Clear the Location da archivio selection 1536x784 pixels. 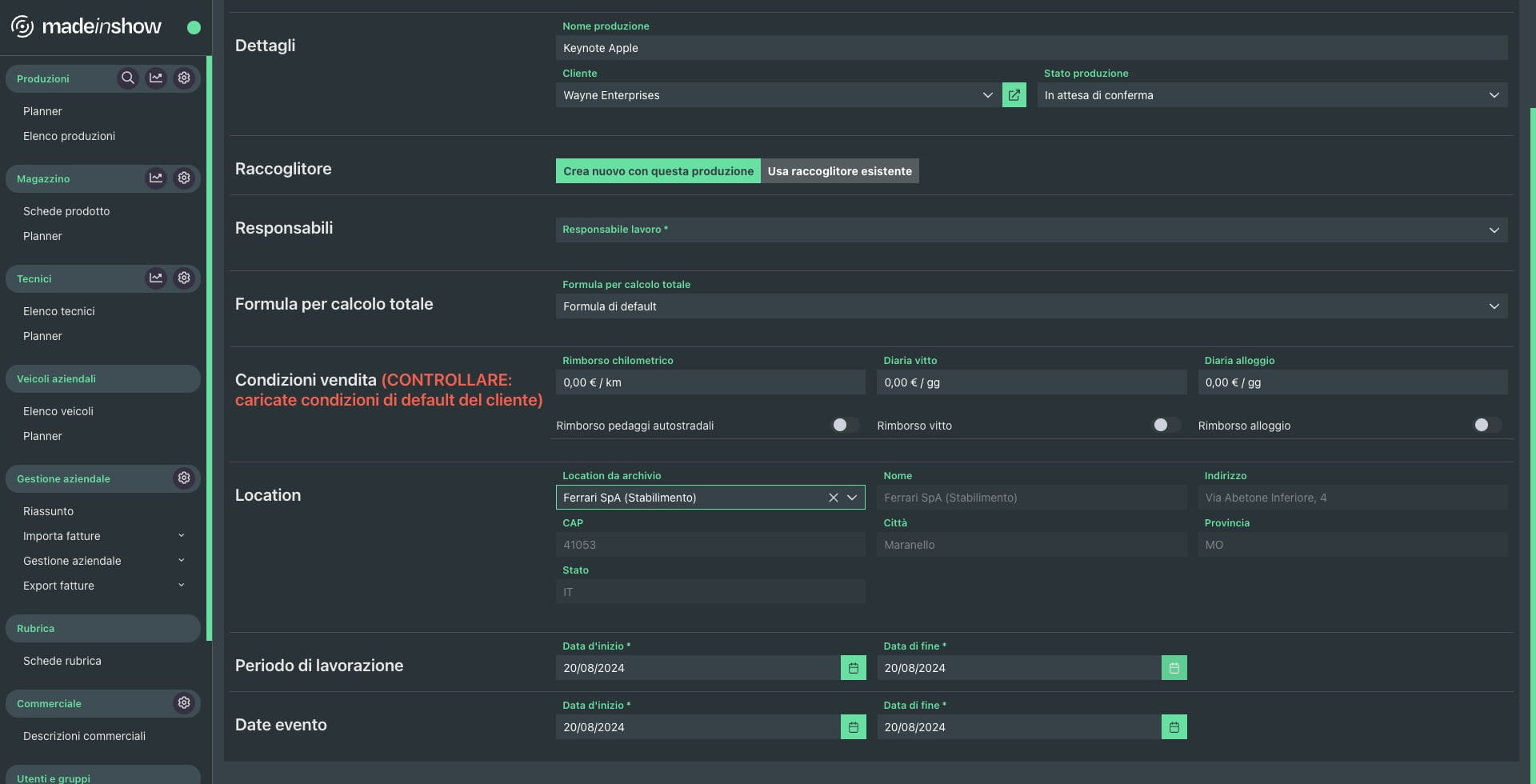coord(834,498)
